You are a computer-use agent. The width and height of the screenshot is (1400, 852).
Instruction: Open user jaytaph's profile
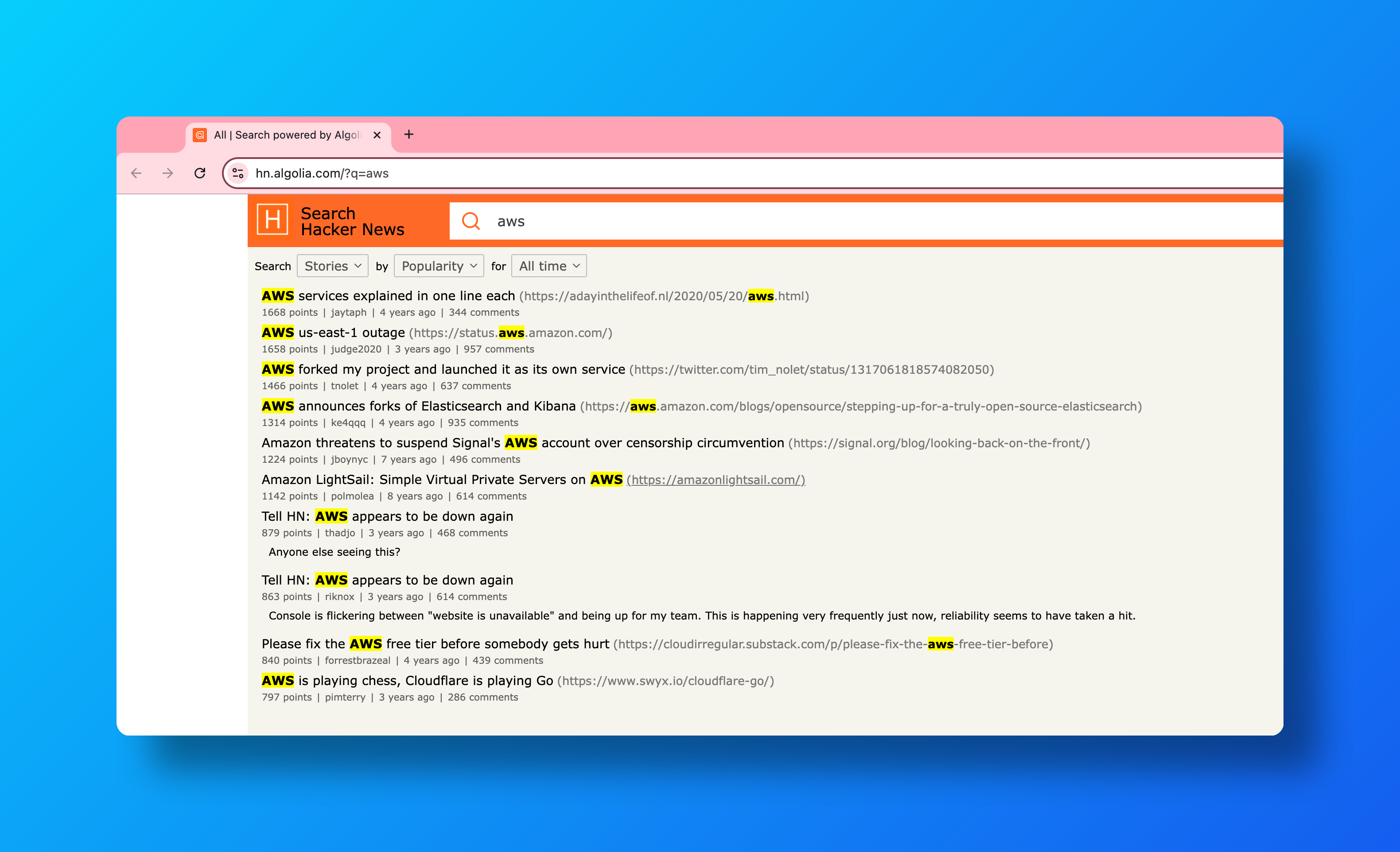349,312
